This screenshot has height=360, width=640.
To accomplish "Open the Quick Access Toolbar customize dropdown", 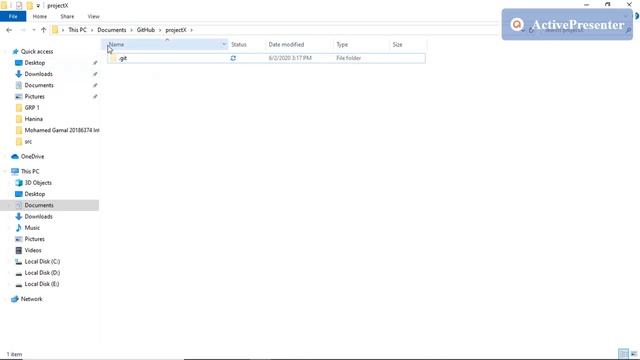I will [x=38, y=6].
